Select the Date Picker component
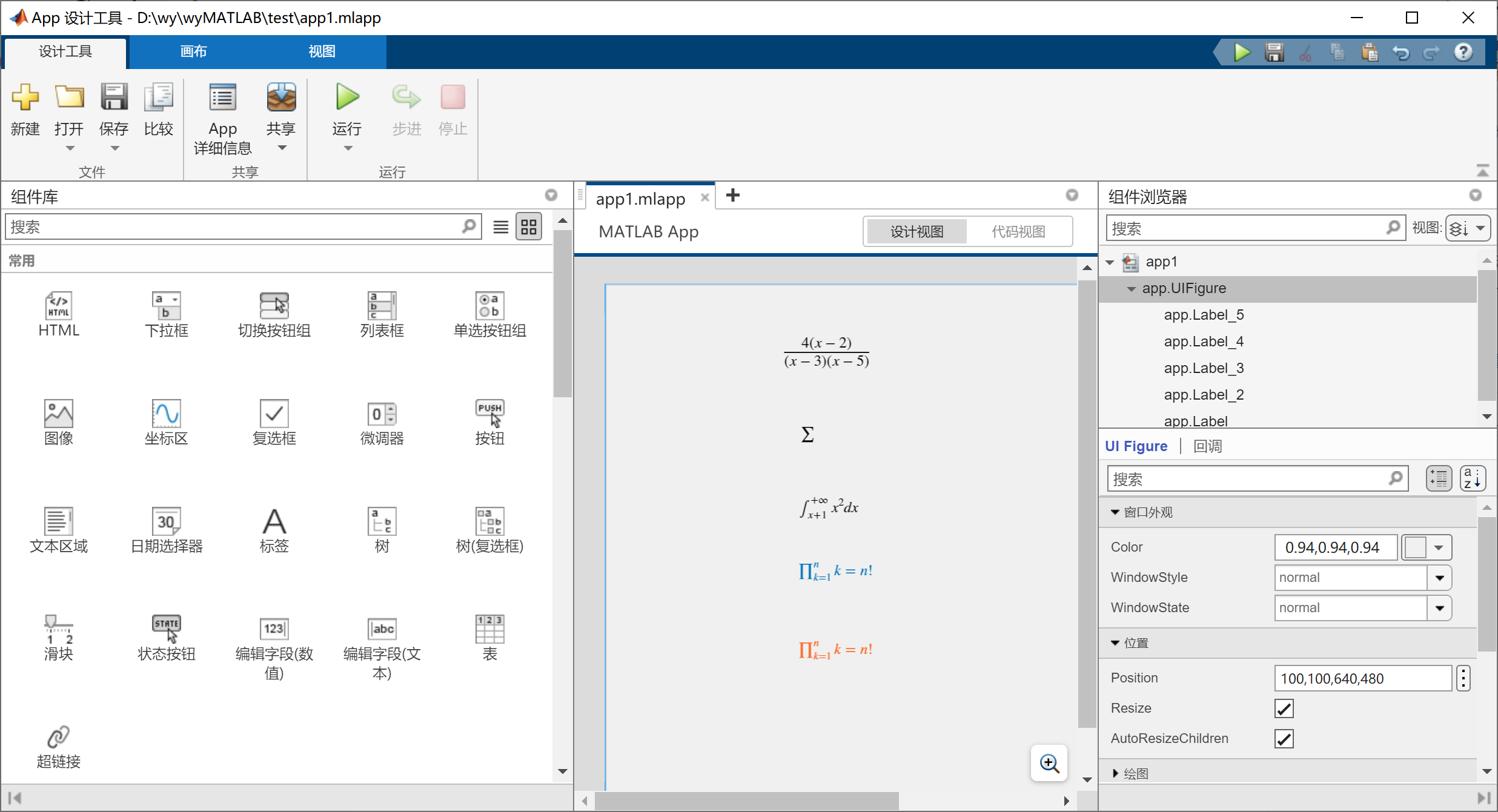1498x812 pixels. (x=166, y=522)
